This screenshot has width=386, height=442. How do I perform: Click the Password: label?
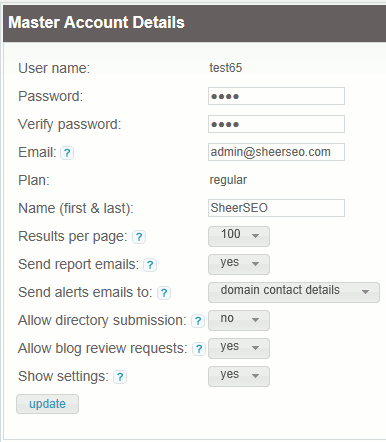click(x=50, y=96)
